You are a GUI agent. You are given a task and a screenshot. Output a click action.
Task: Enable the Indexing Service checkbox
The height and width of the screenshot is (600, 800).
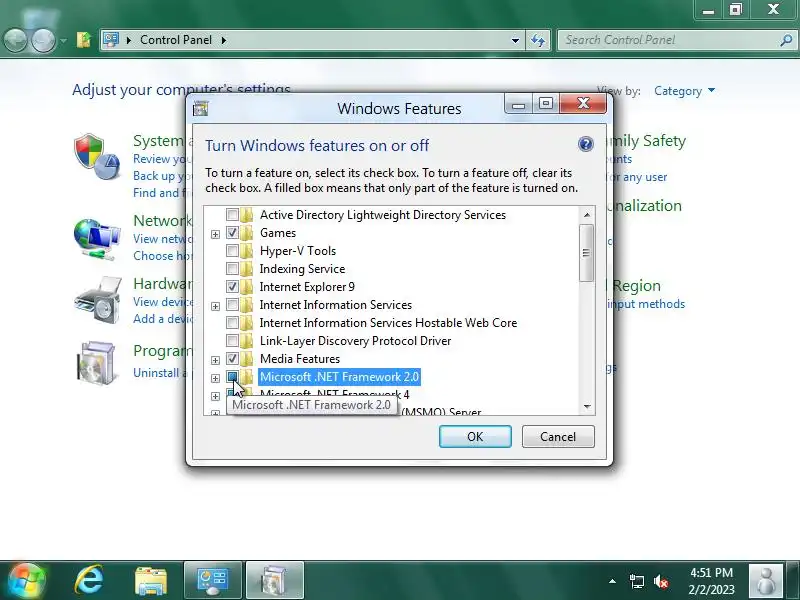tap(232, 268)
